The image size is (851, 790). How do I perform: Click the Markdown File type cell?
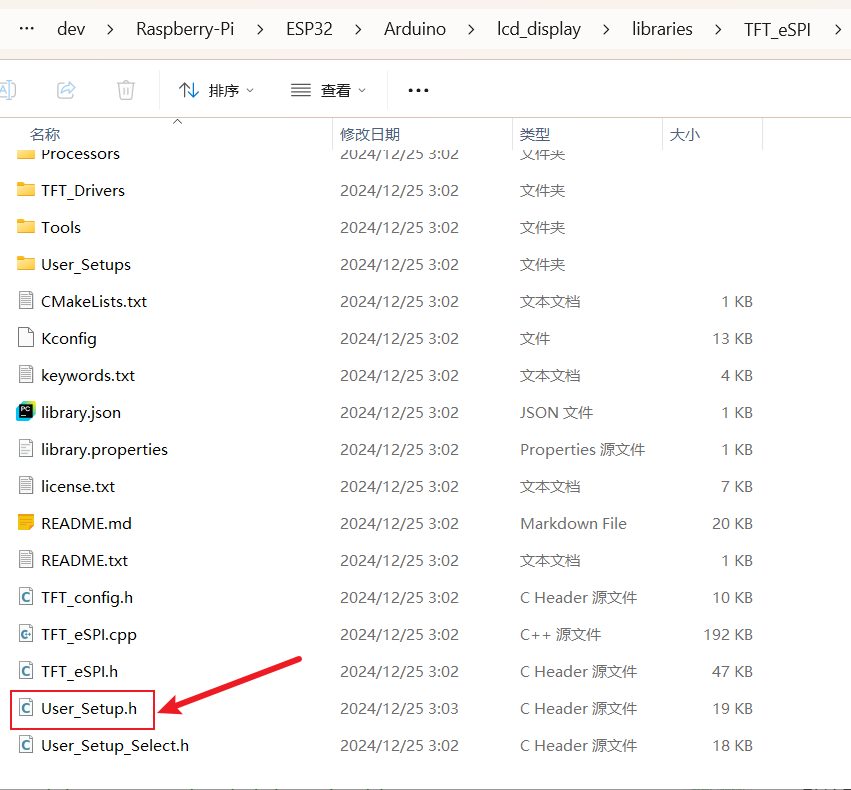click(x=574, y=524)
